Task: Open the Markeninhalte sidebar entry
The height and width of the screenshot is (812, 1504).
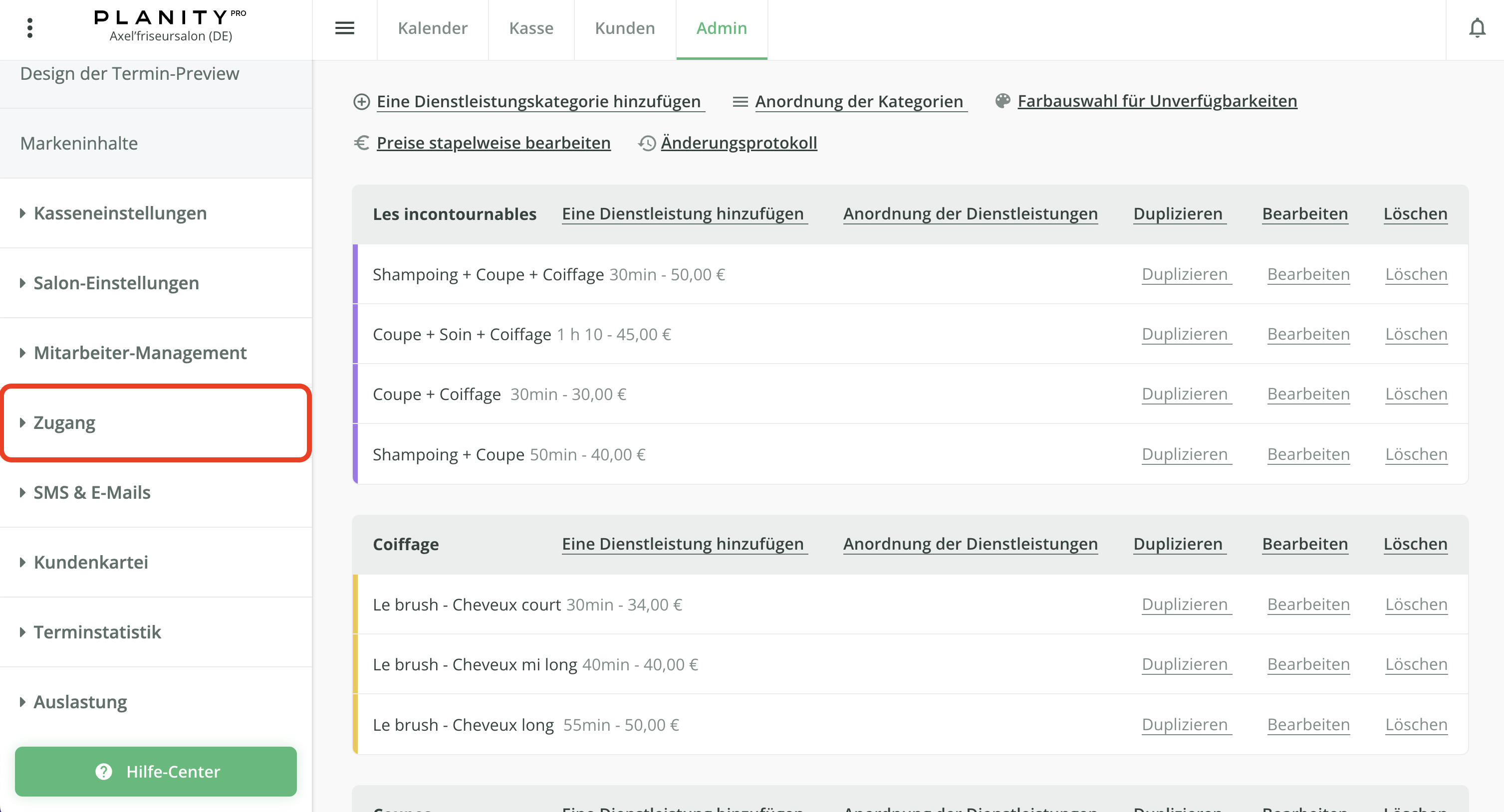Action: tap(79, 143)
